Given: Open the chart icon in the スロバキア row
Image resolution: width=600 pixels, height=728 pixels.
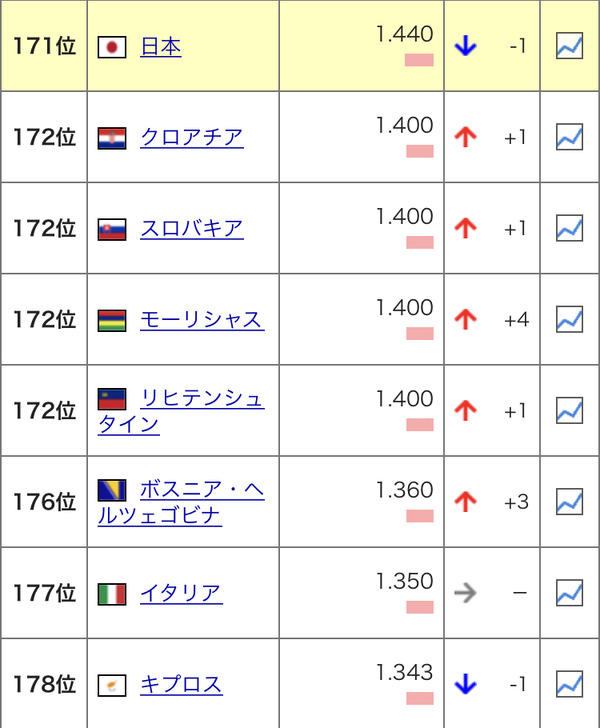Looking at the screenshot, I should coord(569,228).
